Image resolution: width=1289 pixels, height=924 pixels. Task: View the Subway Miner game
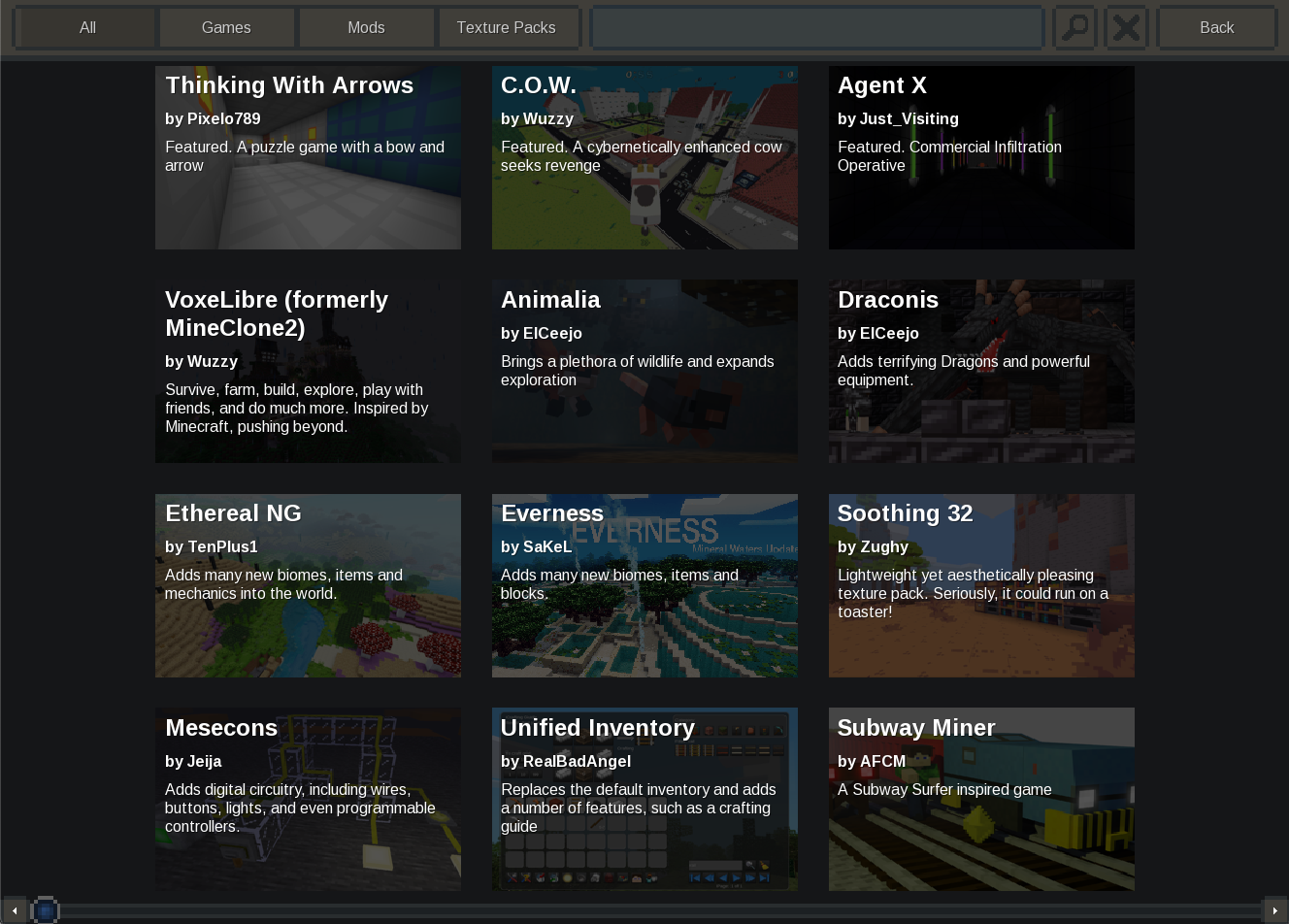pos(981,799)
